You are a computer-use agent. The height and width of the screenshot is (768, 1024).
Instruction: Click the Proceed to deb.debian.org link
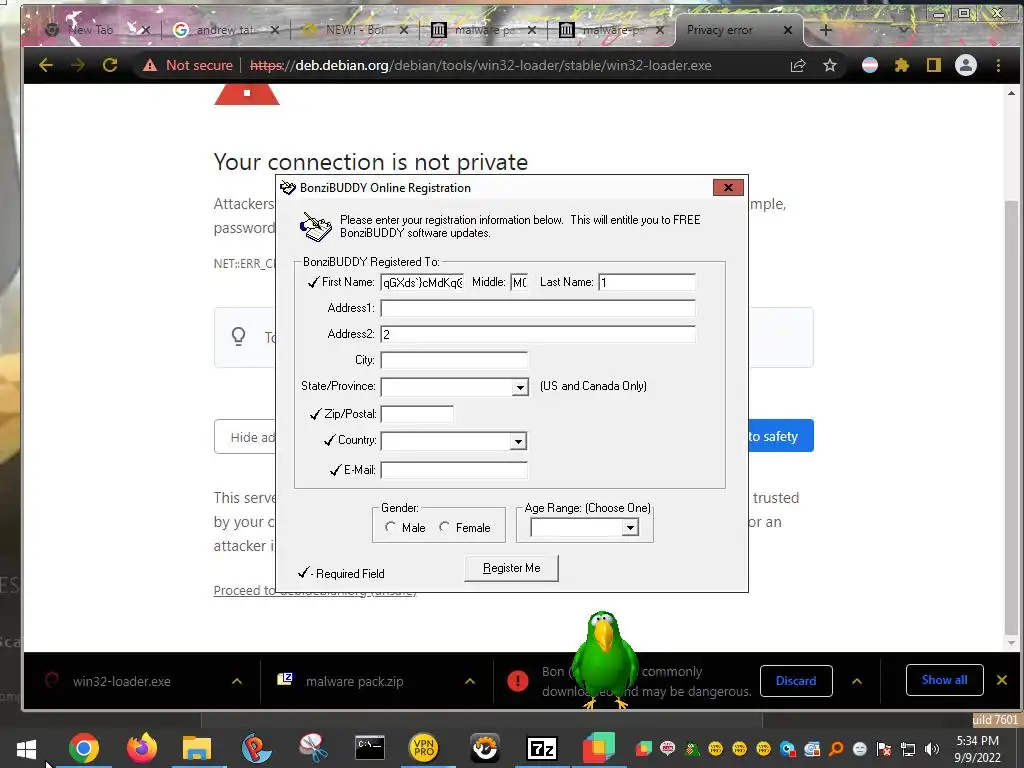pyautogui.click(x=315, y=590)
